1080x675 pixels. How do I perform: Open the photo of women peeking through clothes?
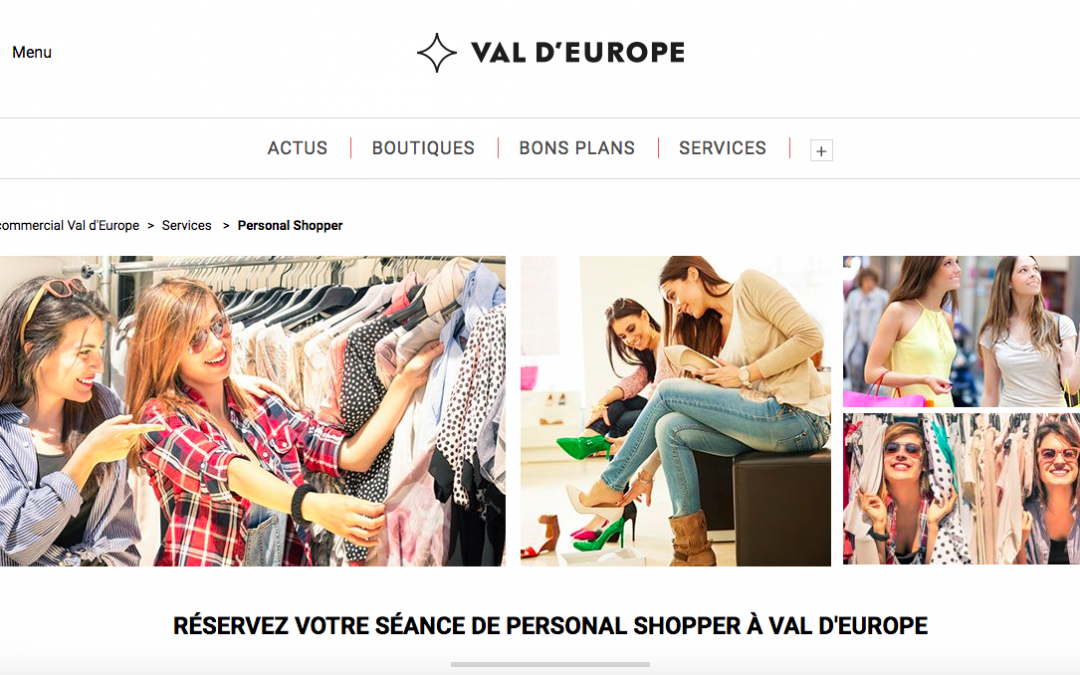click(962, 489)
